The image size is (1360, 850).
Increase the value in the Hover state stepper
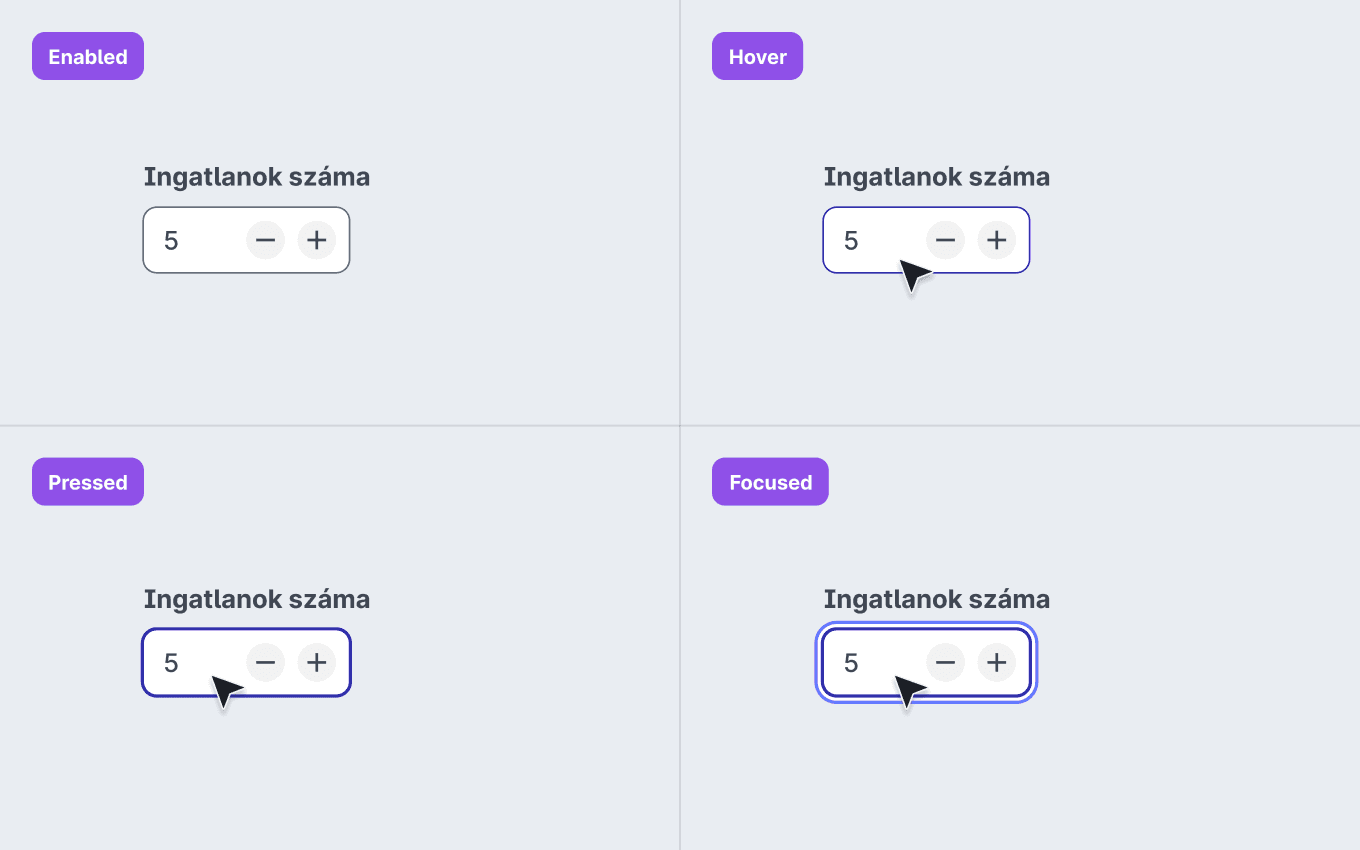(x=997, y=240)
